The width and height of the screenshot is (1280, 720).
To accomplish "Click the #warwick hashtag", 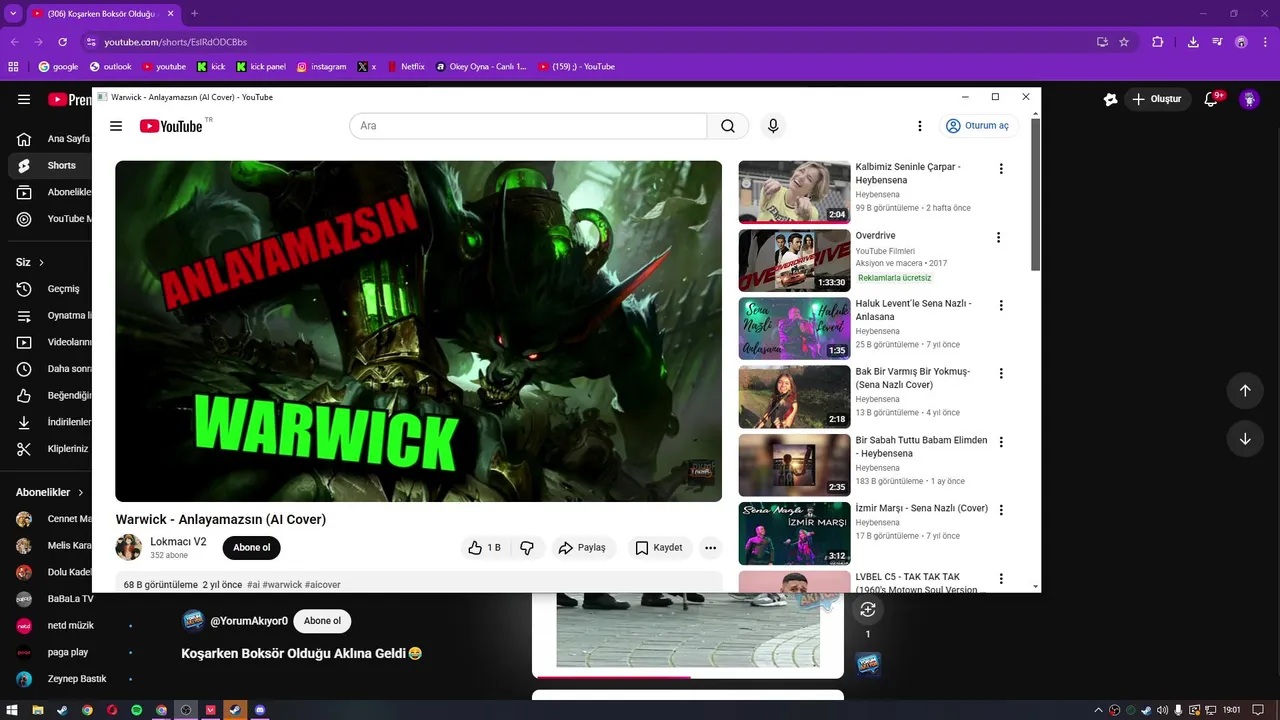I will (282, 585).
